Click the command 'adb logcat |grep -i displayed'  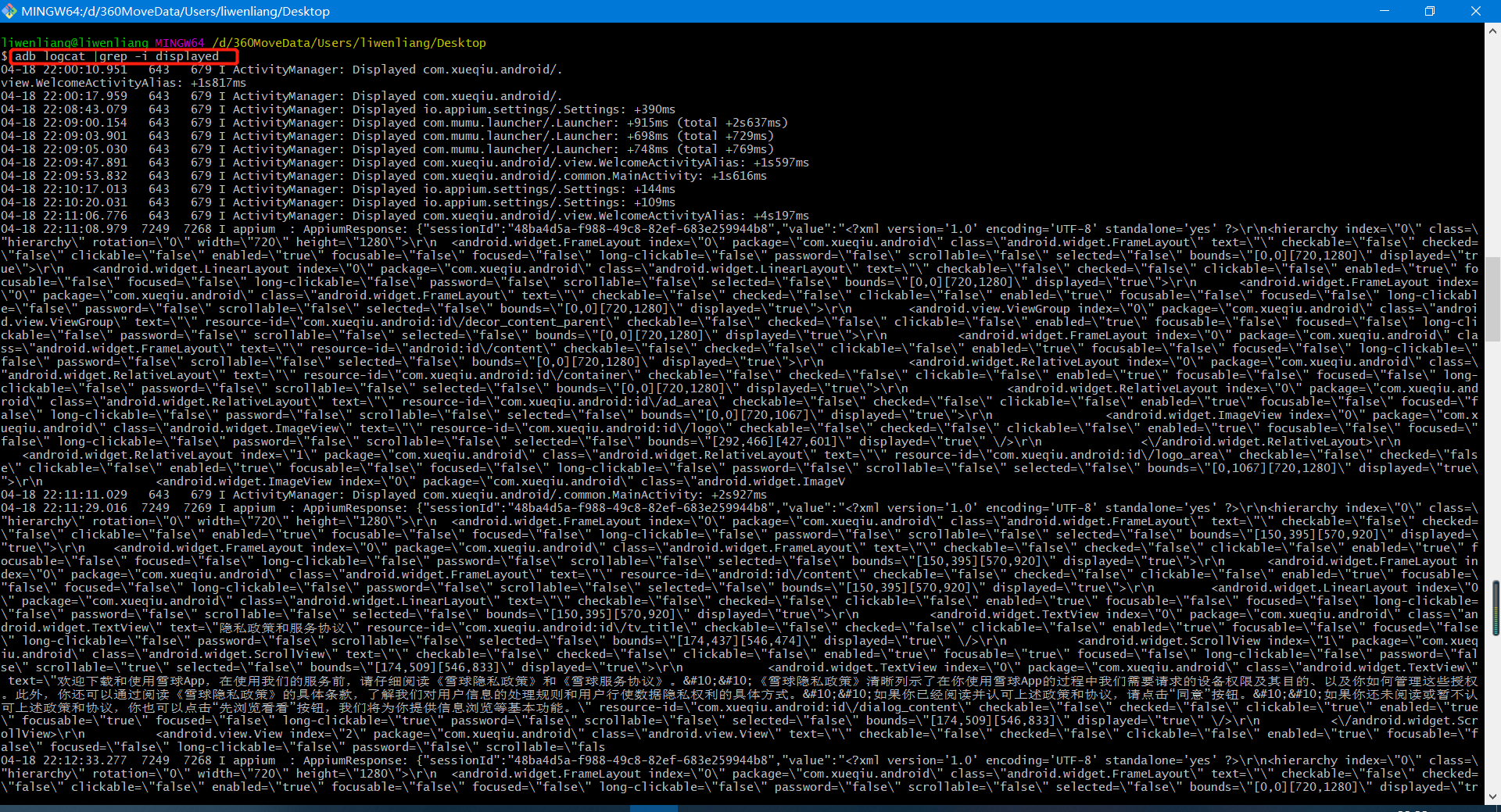point(117,56)
